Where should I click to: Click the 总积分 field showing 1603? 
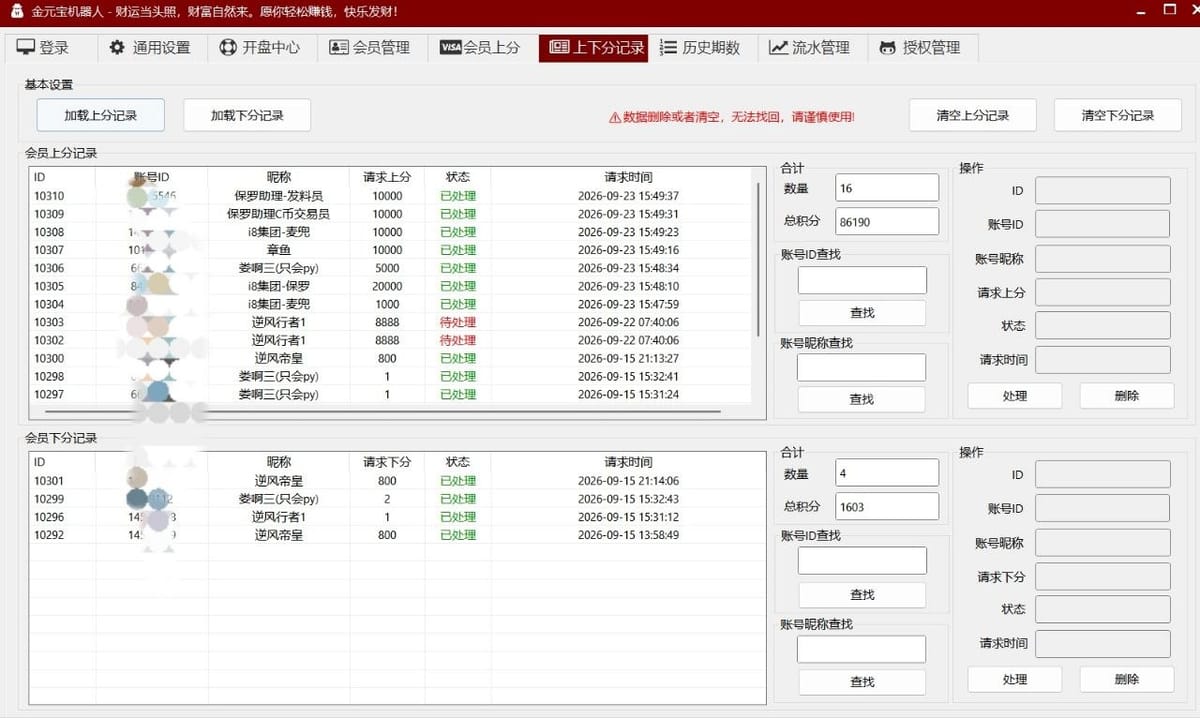887,506
